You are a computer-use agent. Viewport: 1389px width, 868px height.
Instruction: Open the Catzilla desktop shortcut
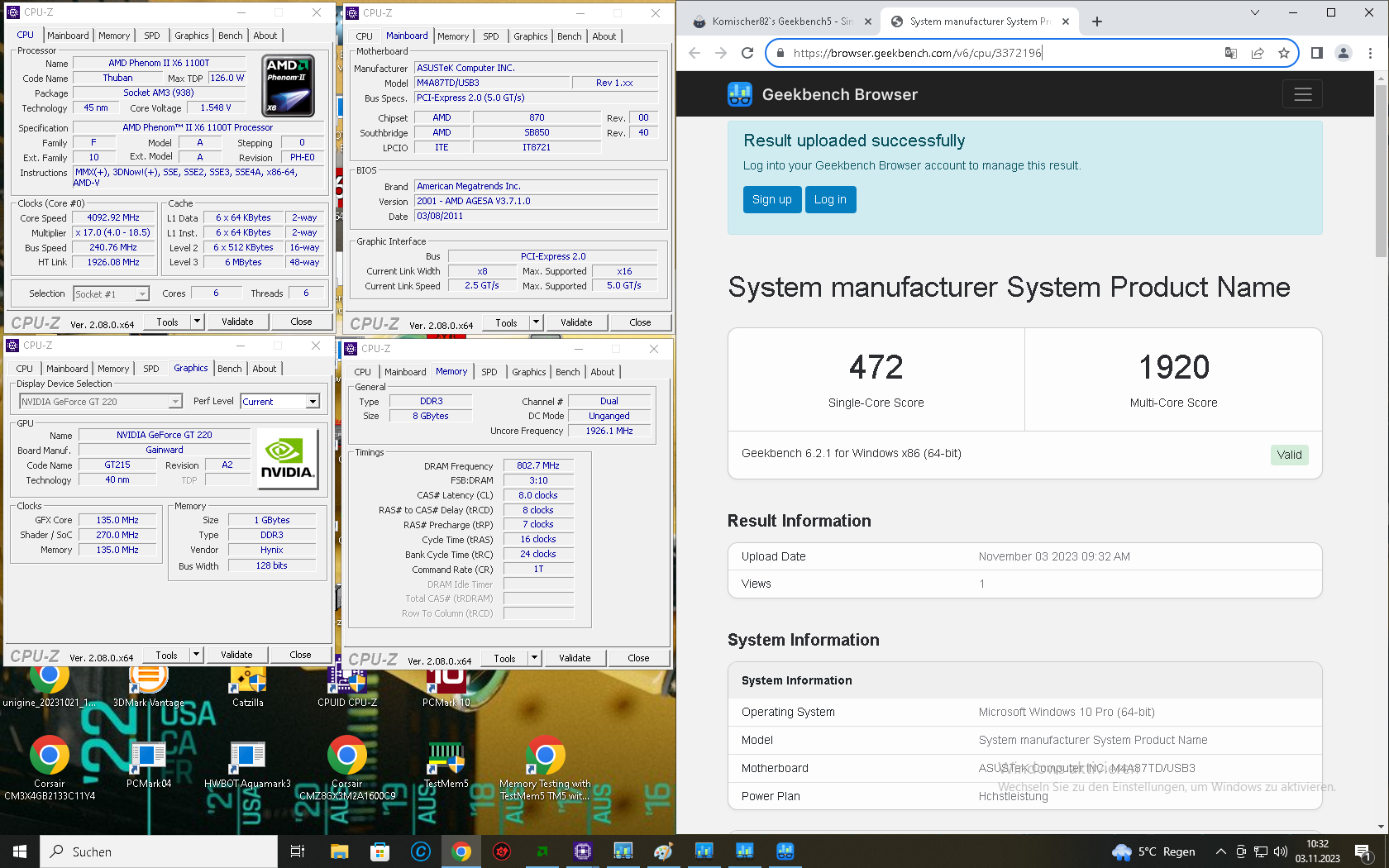pyautogui.click(x=248, y=686)
